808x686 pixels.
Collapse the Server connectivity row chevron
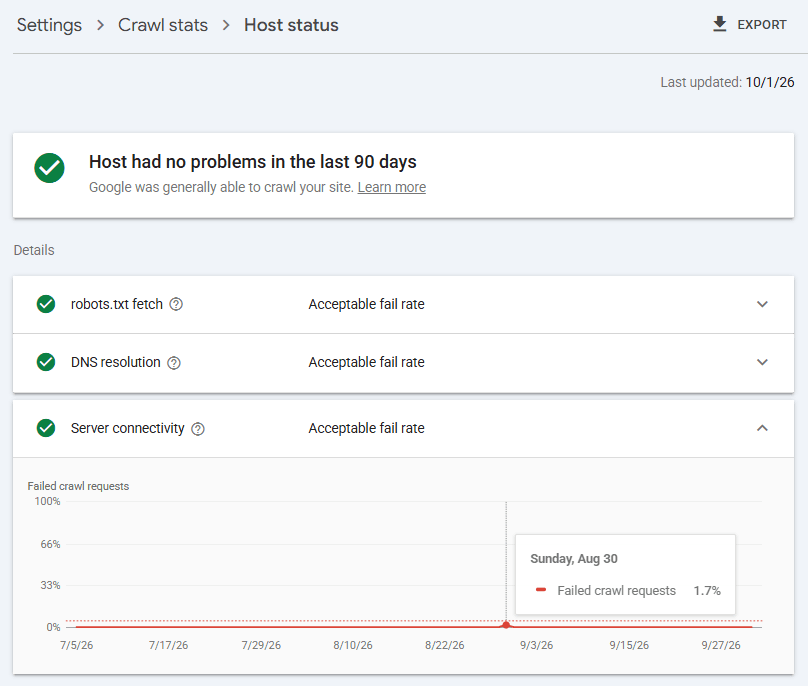tap(762, 428)
